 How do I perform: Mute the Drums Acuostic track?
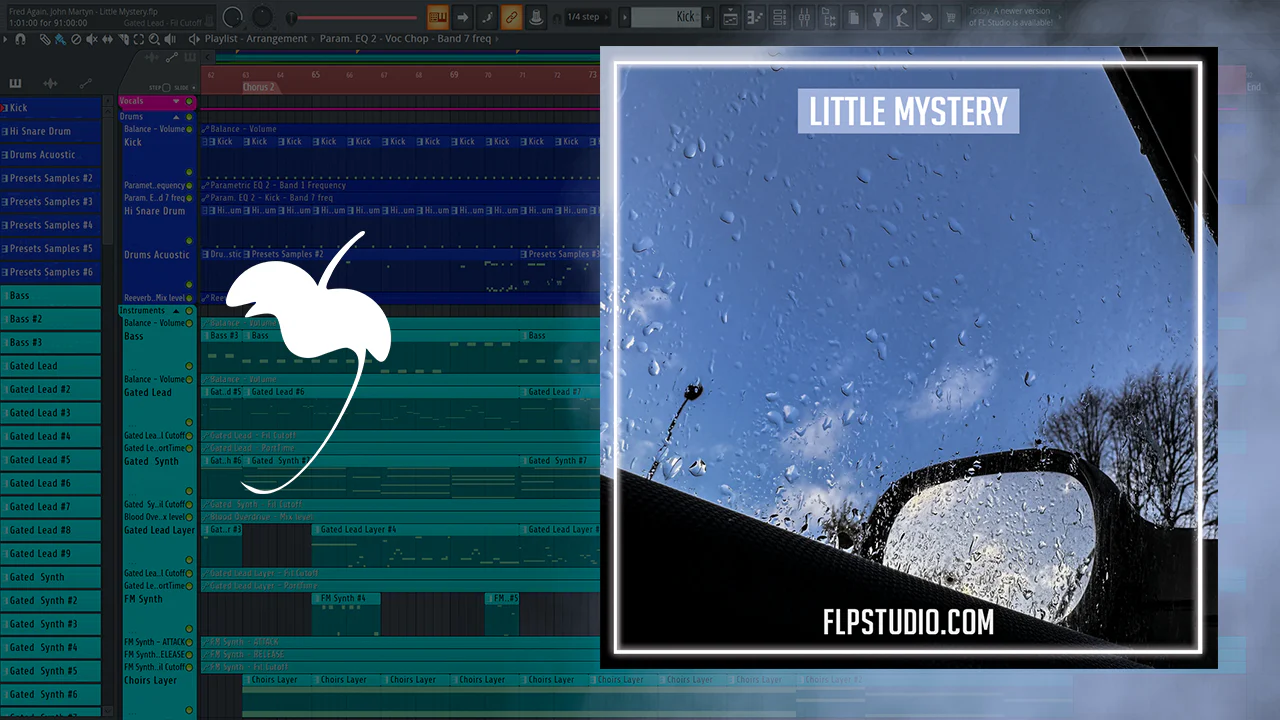coord(190,285)
